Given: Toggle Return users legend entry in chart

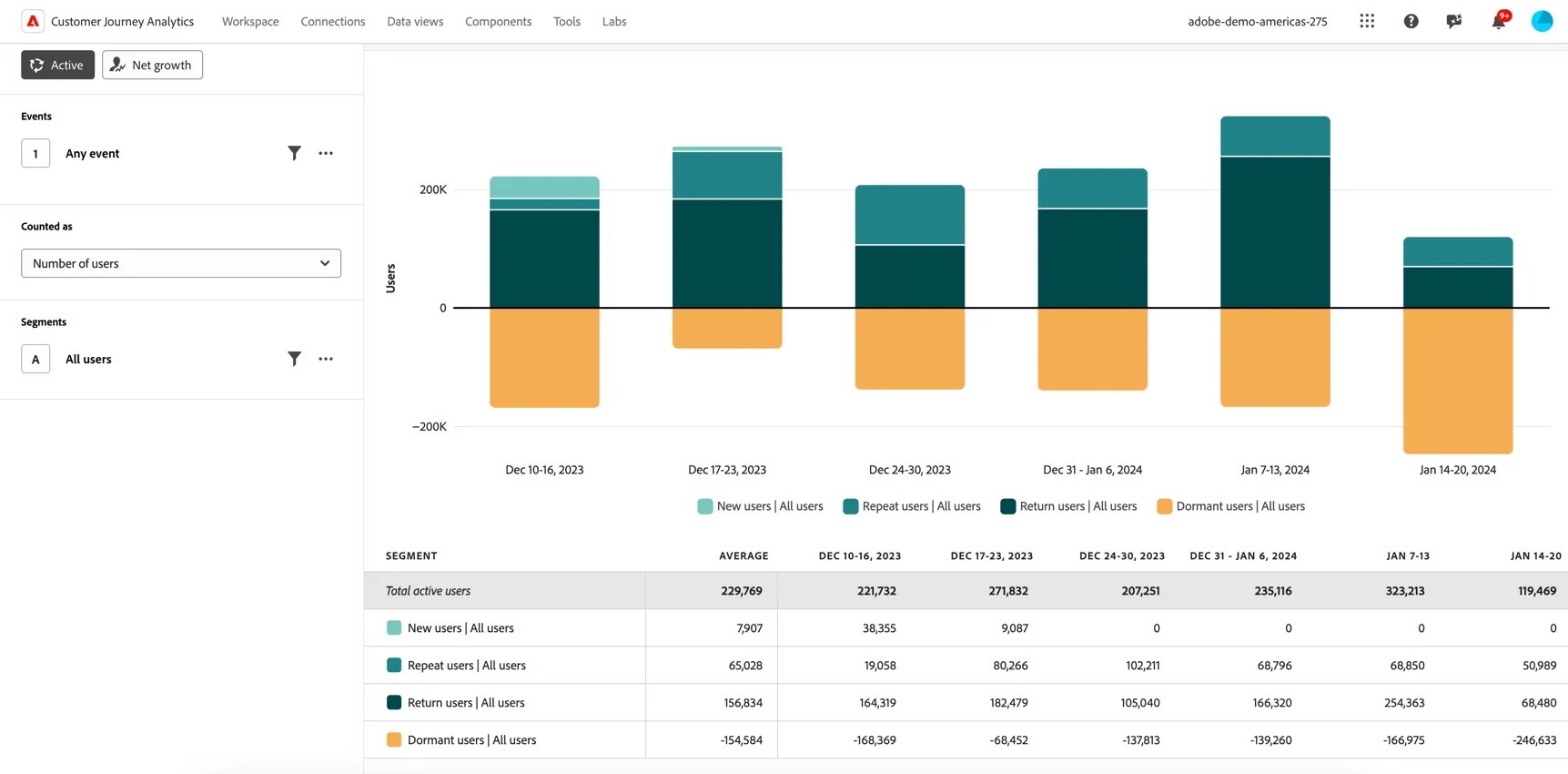Looking at the screenshot, I should [1068, 506].
